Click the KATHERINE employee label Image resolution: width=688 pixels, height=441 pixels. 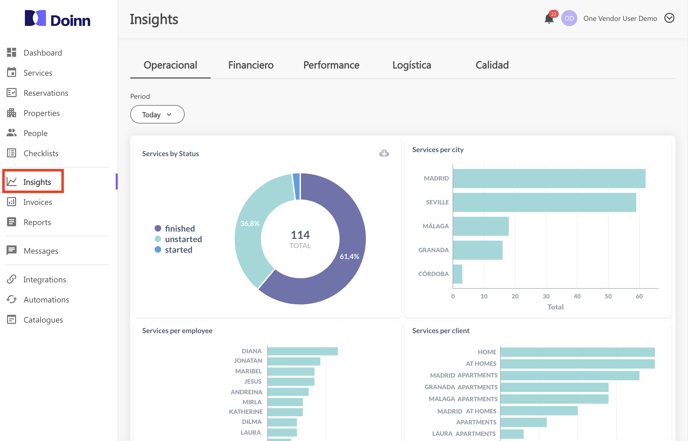[246, 412]
